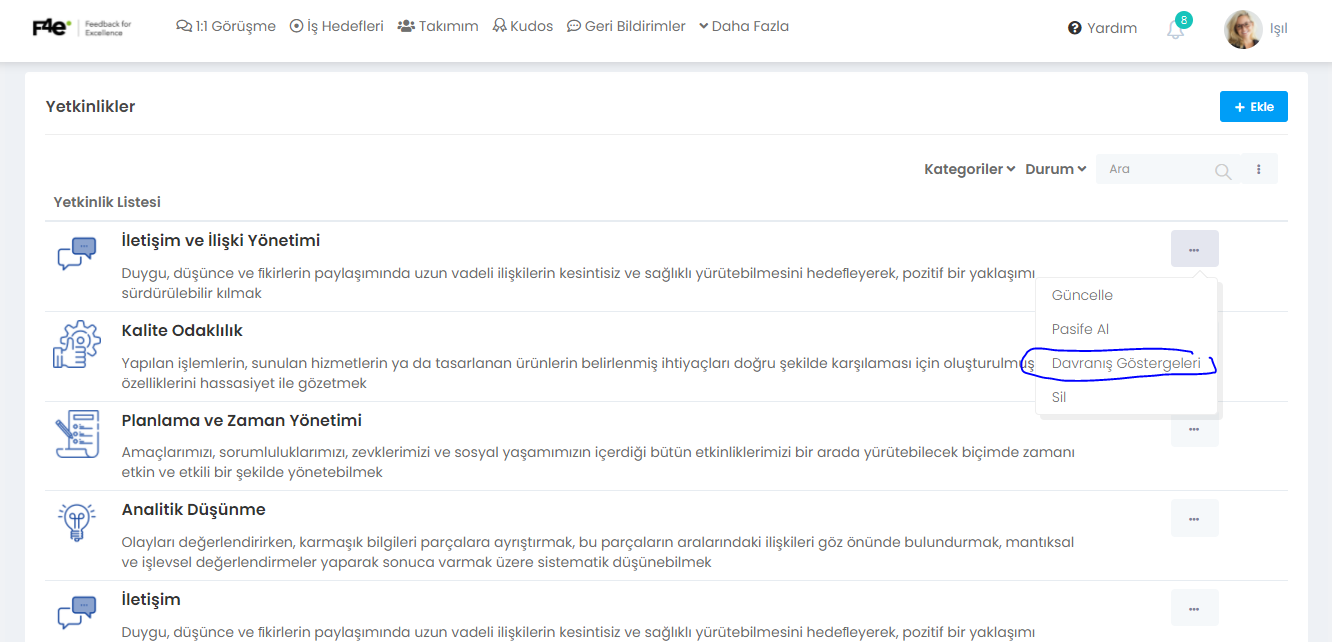Open the 1:1 Görüşme page

226,27
